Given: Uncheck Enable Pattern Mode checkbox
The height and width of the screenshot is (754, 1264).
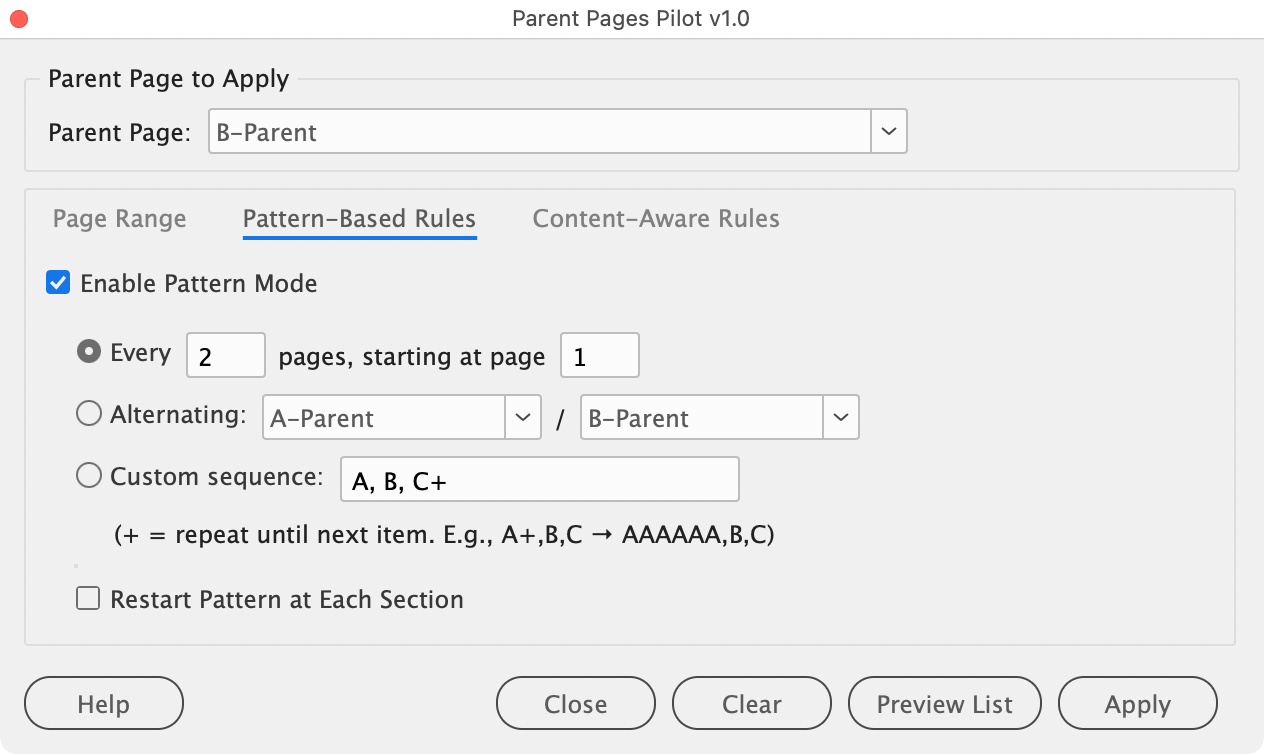Looking at the screenshot, I should click(59, 283).
